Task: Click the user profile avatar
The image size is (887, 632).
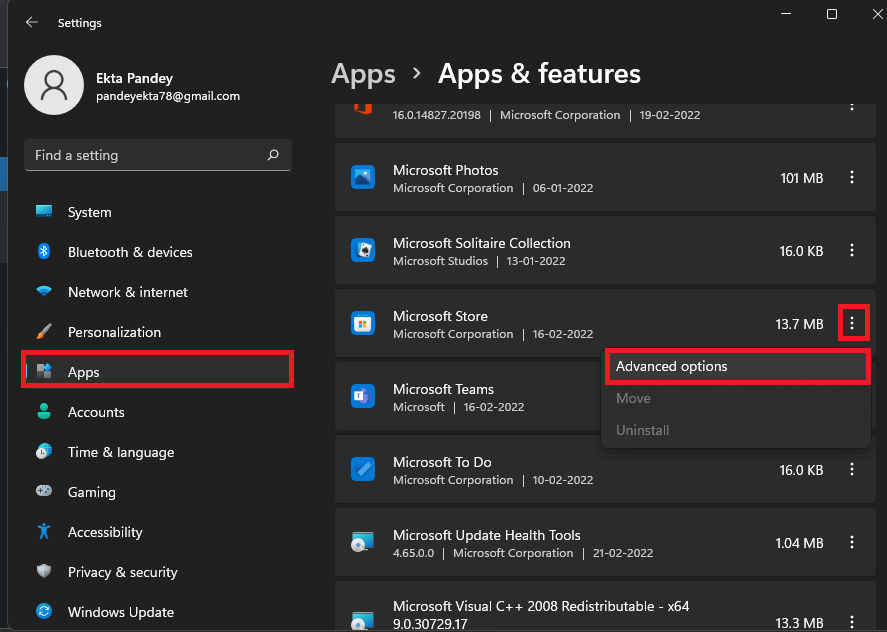Action: 53,86
